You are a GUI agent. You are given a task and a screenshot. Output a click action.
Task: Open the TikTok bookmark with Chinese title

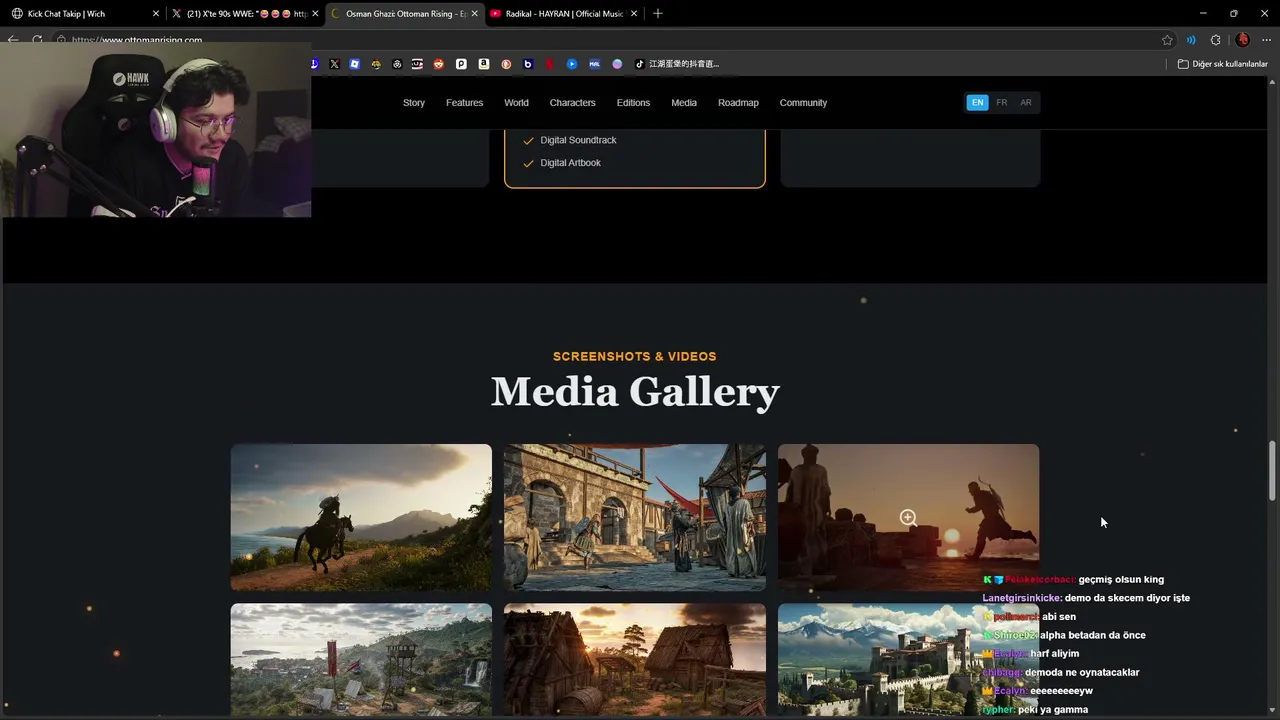point(677,64)
